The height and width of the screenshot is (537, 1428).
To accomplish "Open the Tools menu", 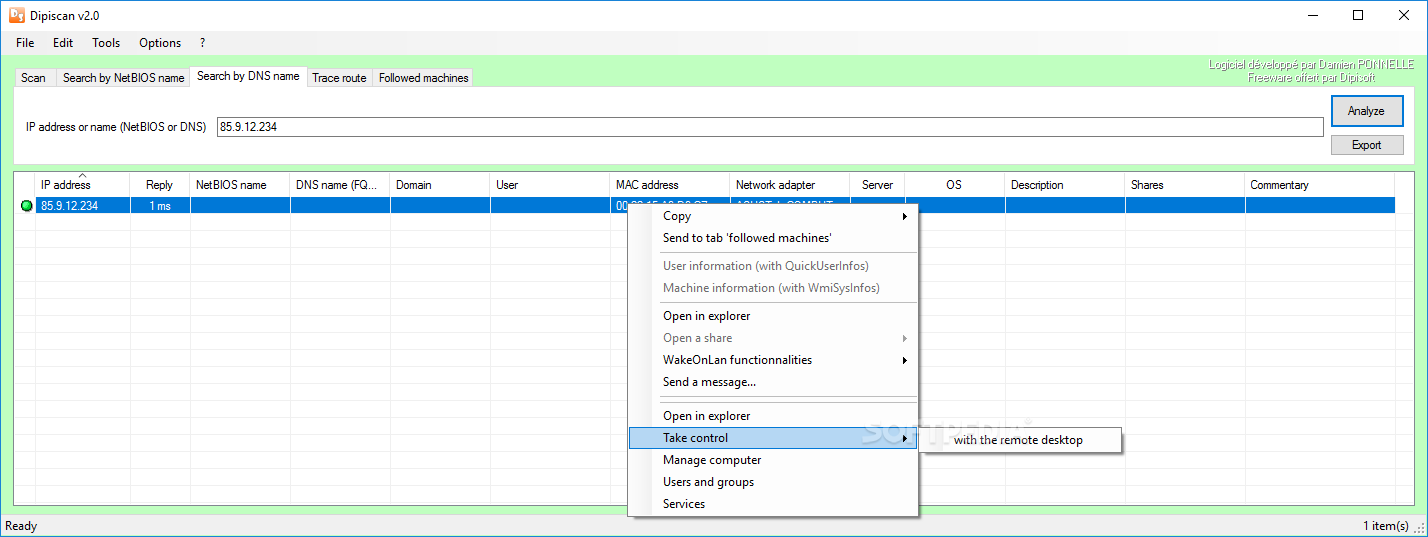I will tap(106, 43).
